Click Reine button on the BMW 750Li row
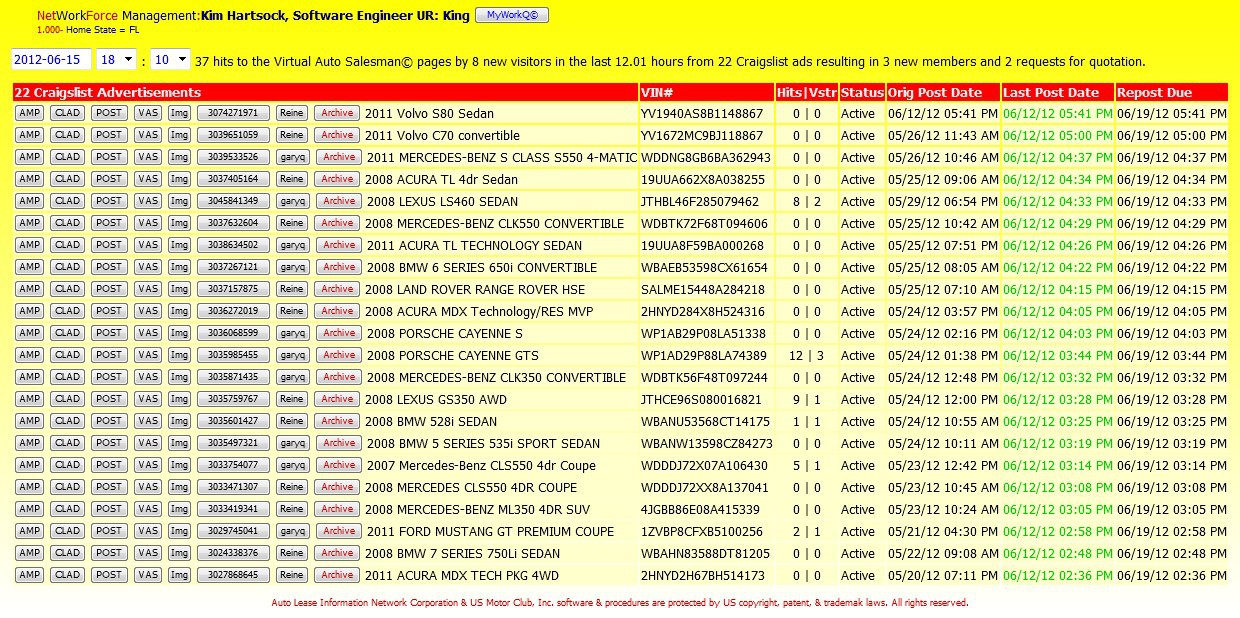 click(291, 553)
